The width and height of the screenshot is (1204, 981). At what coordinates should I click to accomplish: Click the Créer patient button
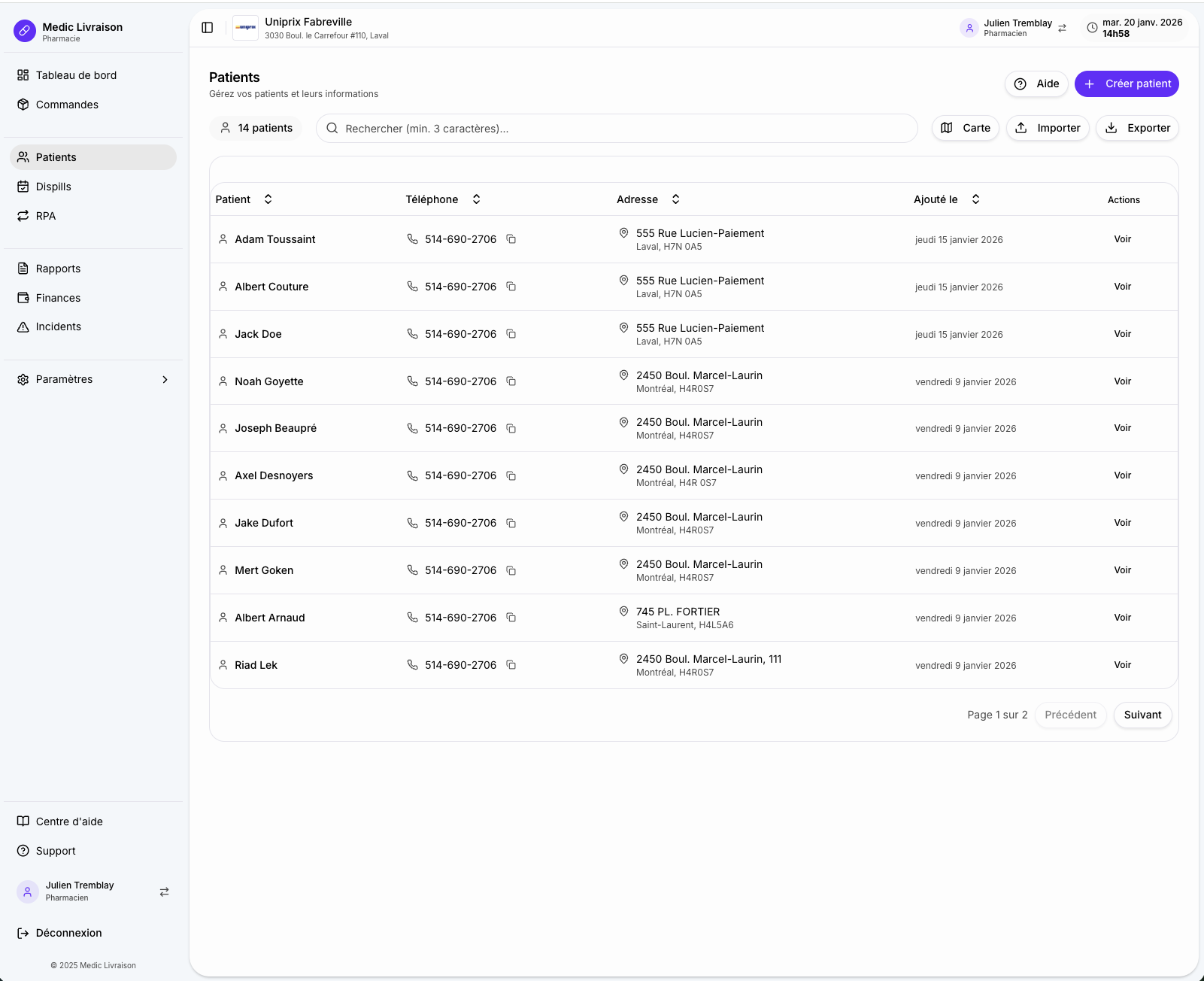(1126, 84)
